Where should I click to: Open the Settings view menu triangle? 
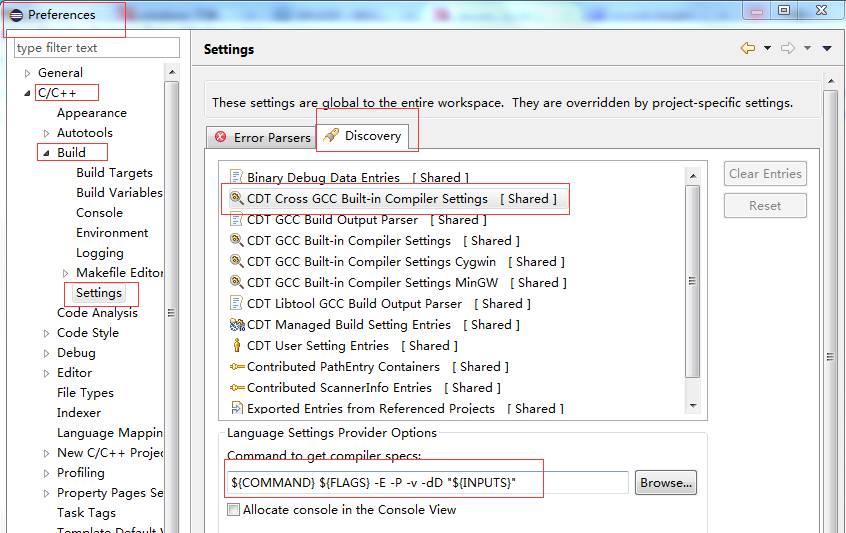[x=827, y=49]
